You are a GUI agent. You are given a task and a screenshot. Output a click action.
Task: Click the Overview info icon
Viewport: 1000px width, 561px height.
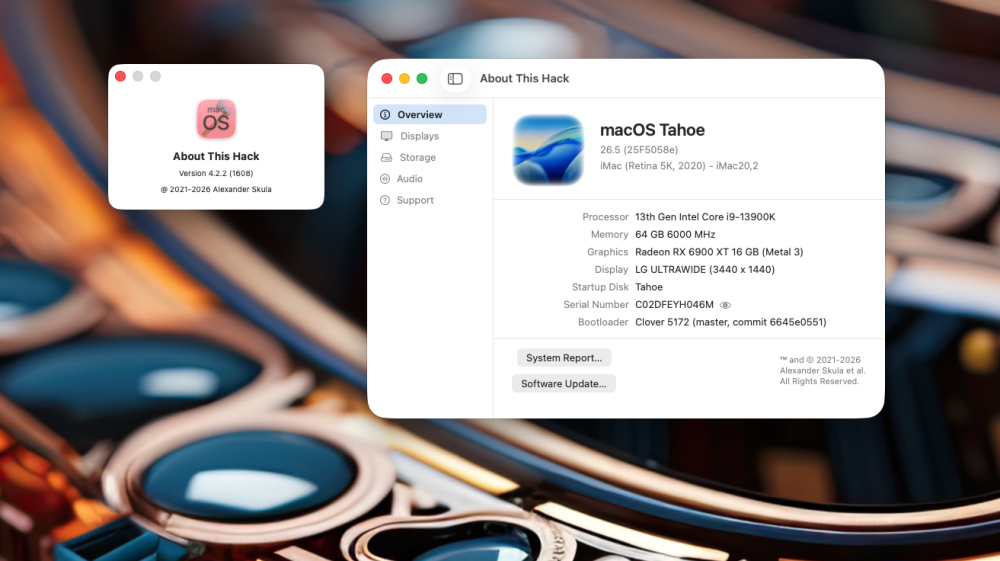click(x=385, y=115)
